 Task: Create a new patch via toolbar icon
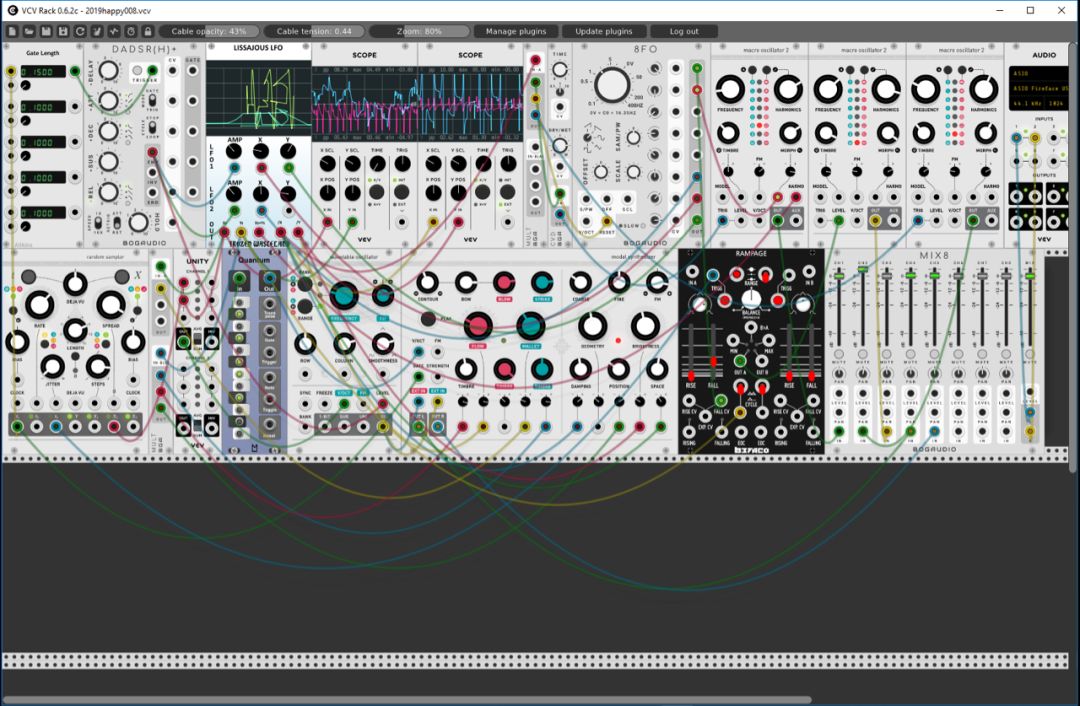click(x=12, y=31)
